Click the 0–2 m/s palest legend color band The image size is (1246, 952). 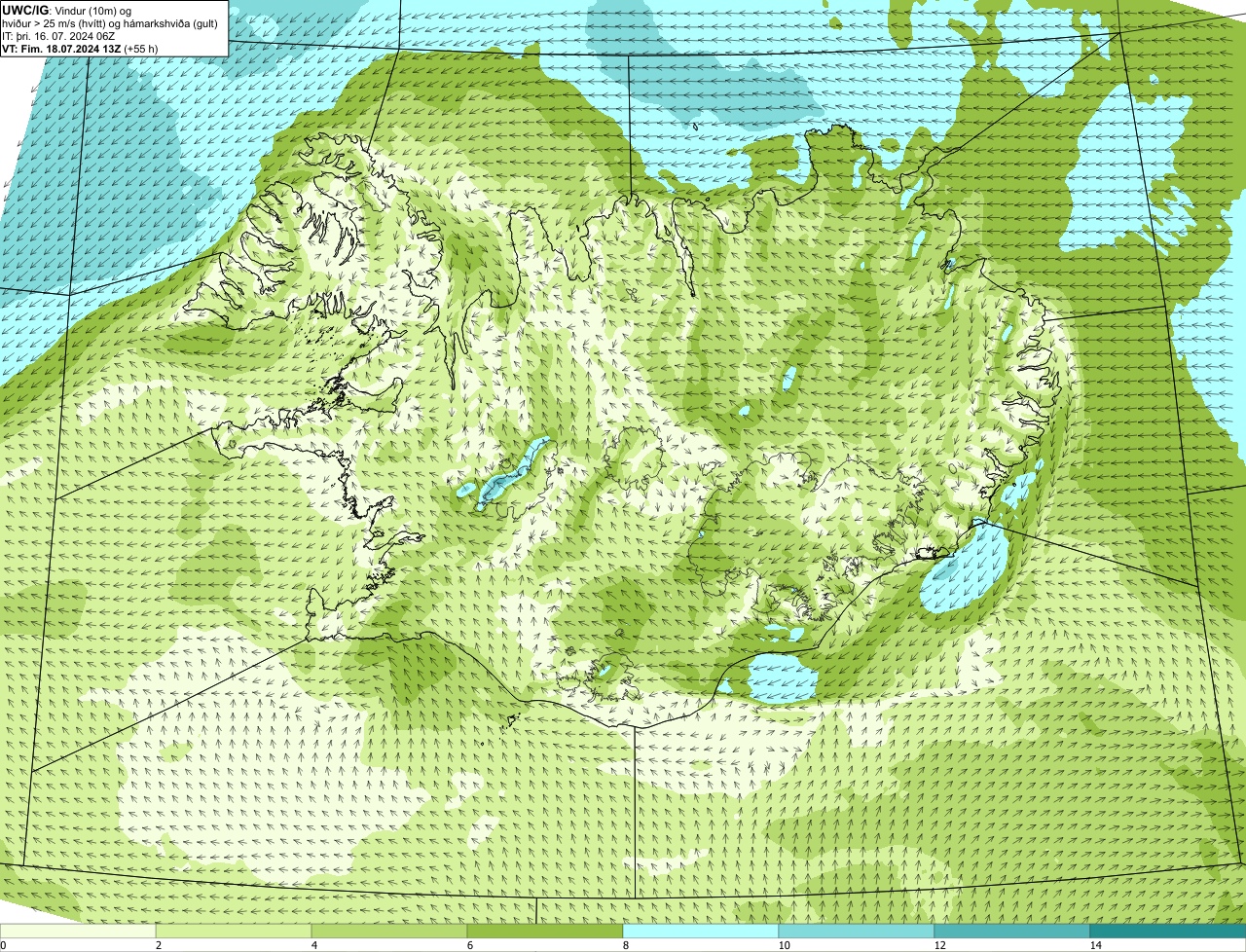coord(78,931)
